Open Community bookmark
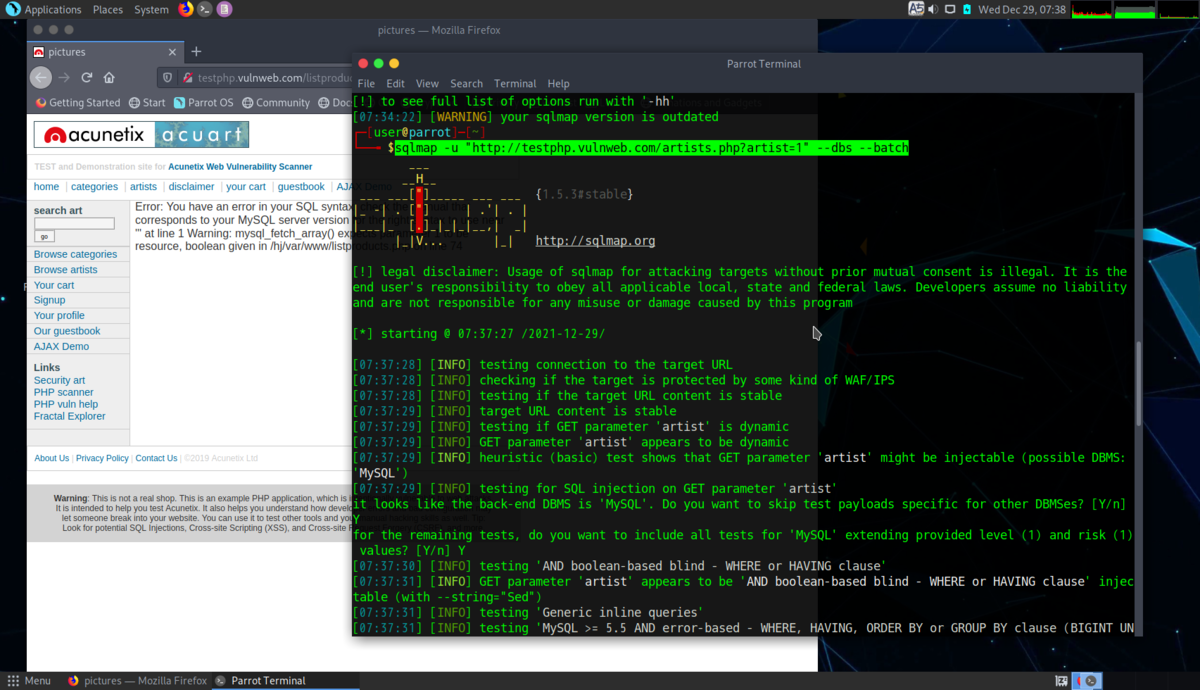Viewport: 1200px width, 690px height. (x=275, y=102)
